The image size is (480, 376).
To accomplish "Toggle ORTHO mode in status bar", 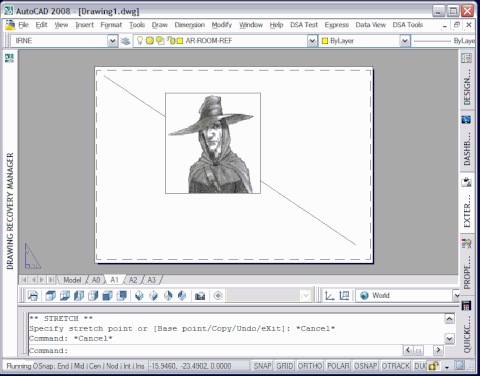I will 310,366.
